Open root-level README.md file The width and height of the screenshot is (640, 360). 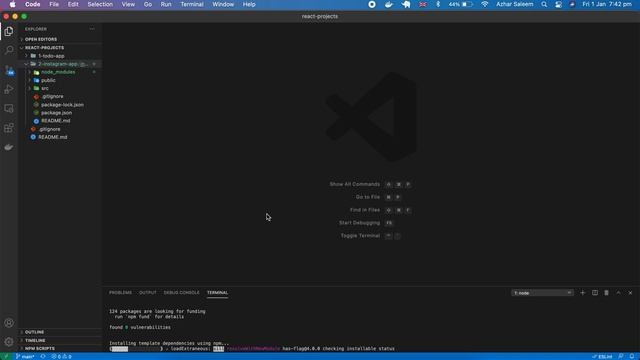coord(53,137)
